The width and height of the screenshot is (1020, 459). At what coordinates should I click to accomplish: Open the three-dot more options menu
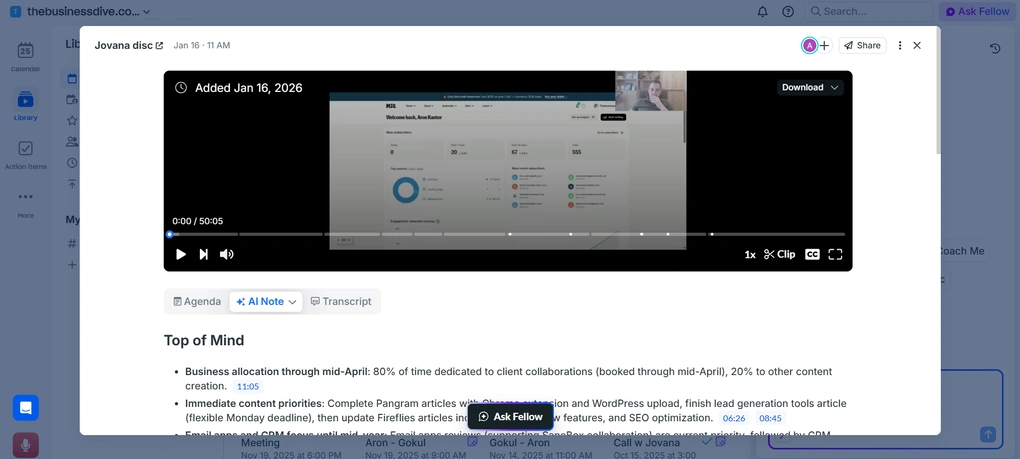coord(900,45)
